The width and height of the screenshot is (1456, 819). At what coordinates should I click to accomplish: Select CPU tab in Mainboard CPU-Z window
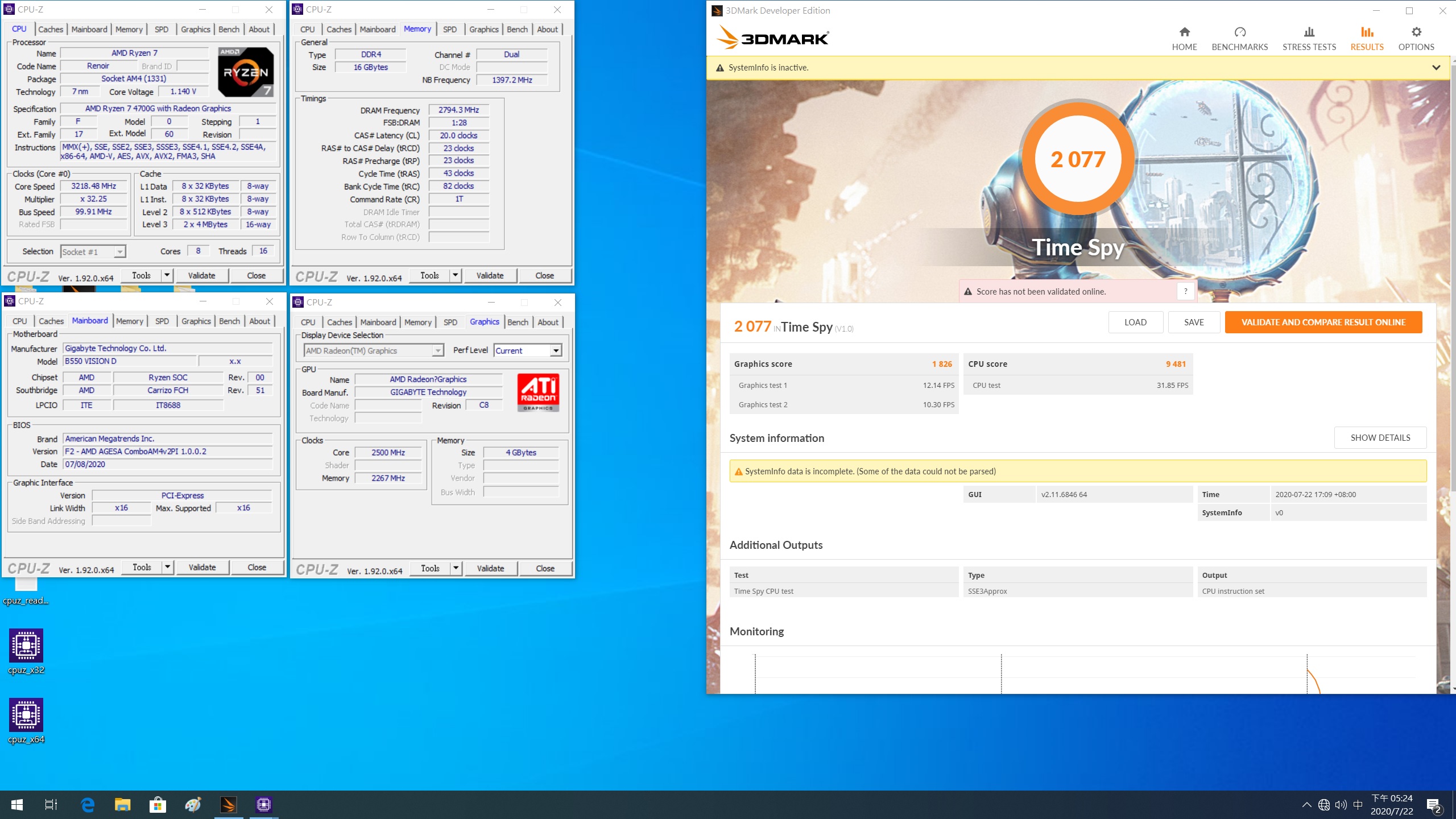[x=20, y=321]
